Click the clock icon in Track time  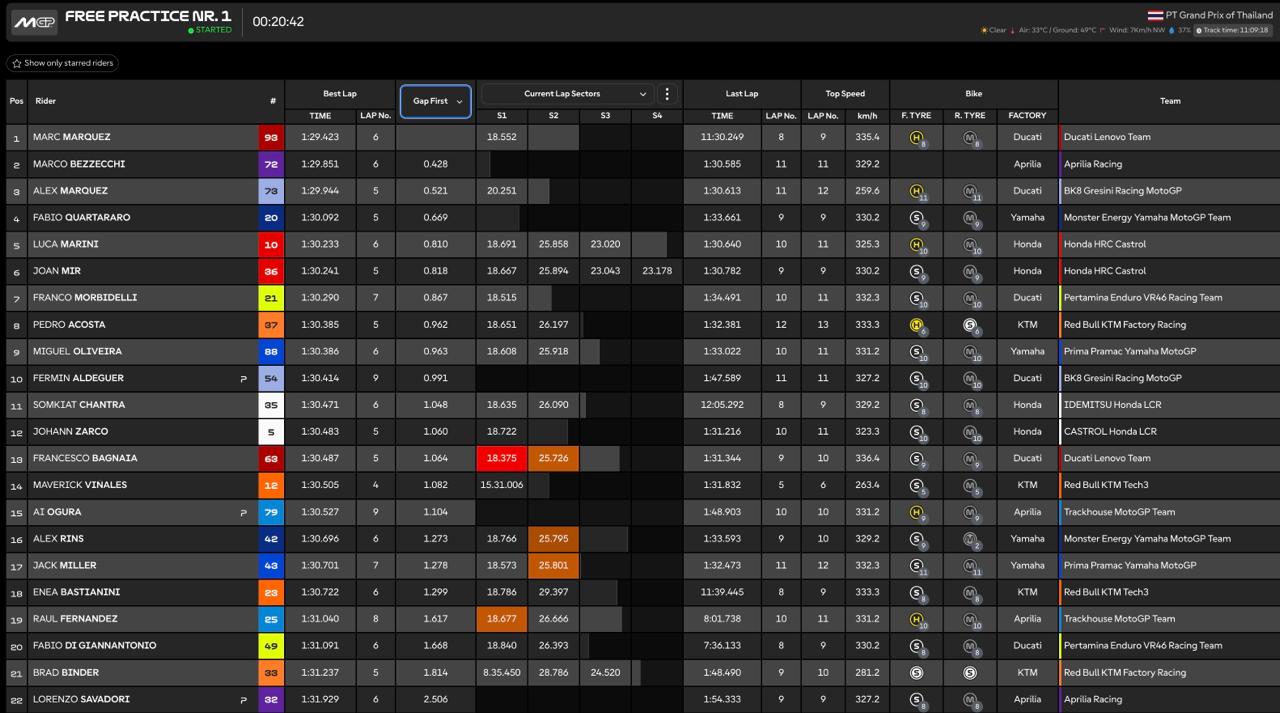click(x=1200, y=30)
